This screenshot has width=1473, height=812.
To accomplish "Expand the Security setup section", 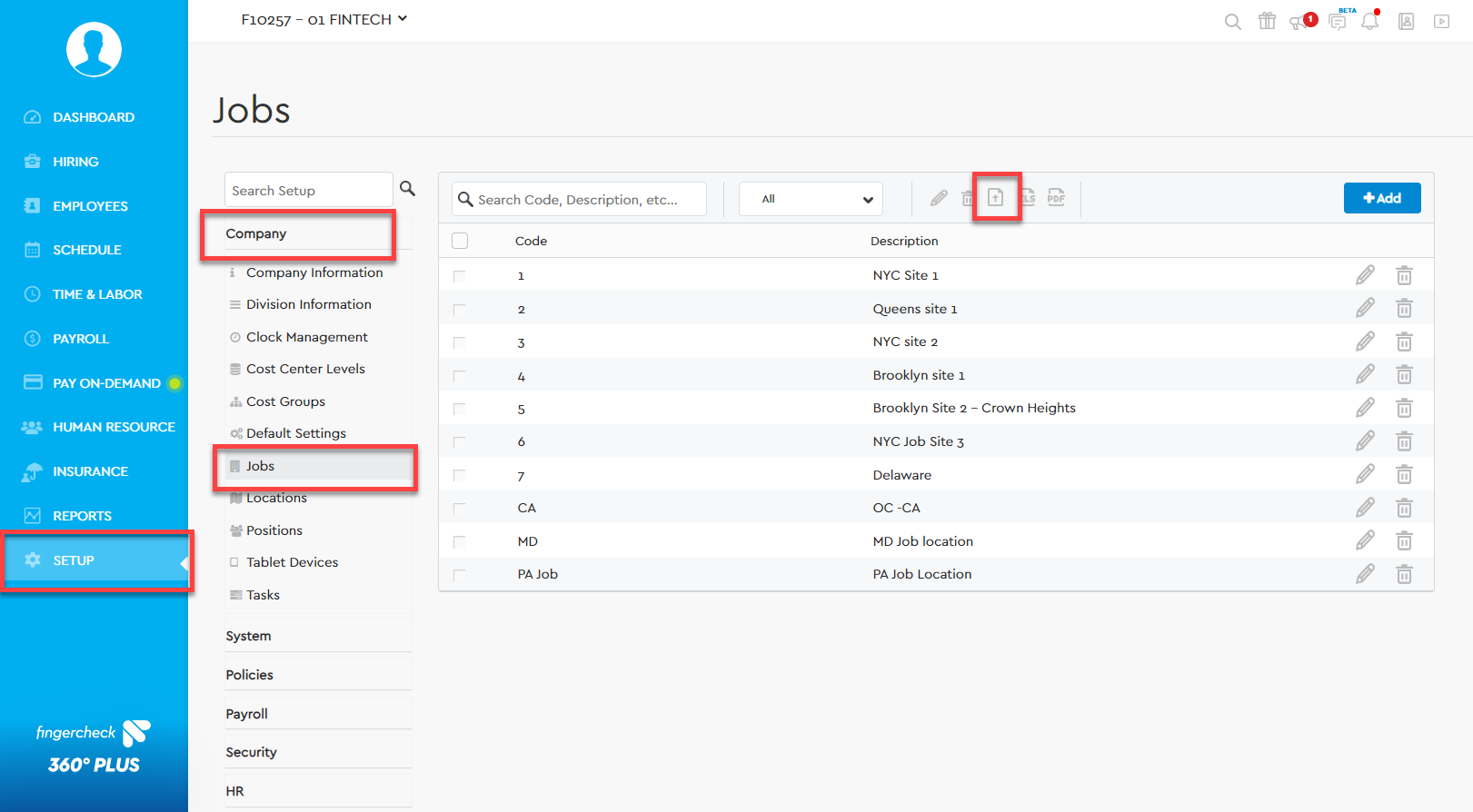I will tap(318, 752).
